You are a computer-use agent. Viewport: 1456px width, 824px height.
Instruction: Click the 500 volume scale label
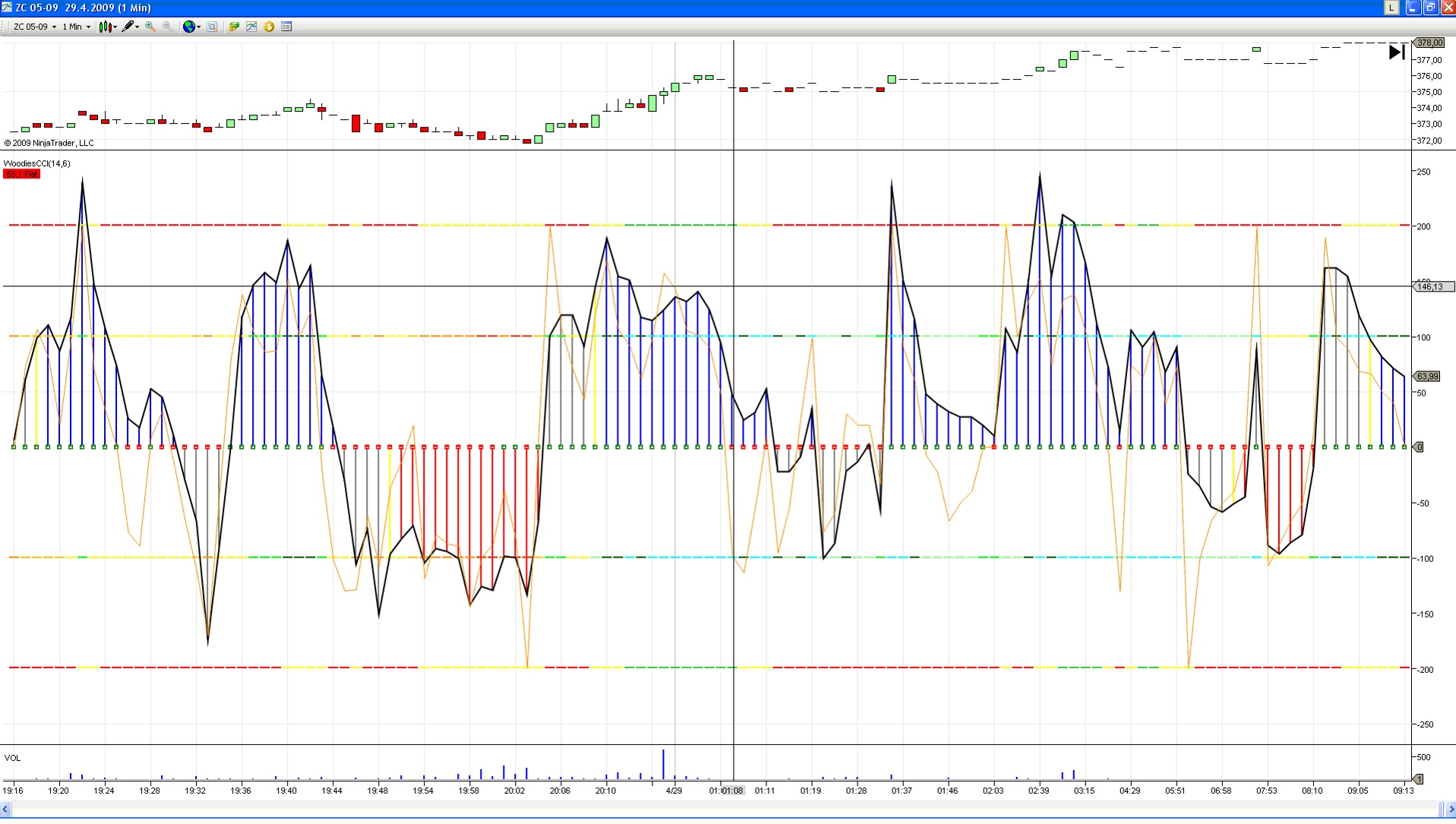pos(1423,757)
